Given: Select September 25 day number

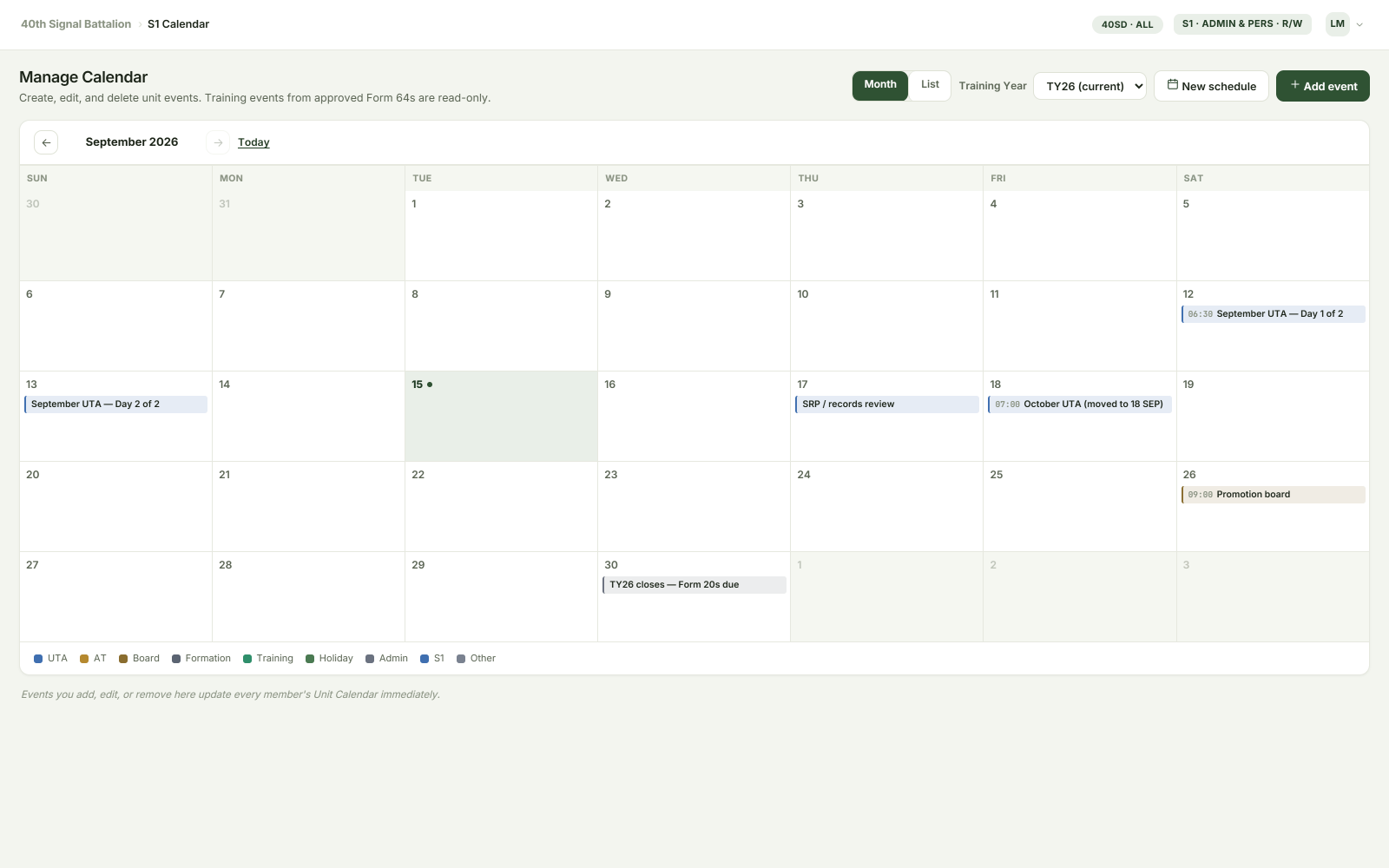Looking at the screenshot, I should click(x=997, y=475).
